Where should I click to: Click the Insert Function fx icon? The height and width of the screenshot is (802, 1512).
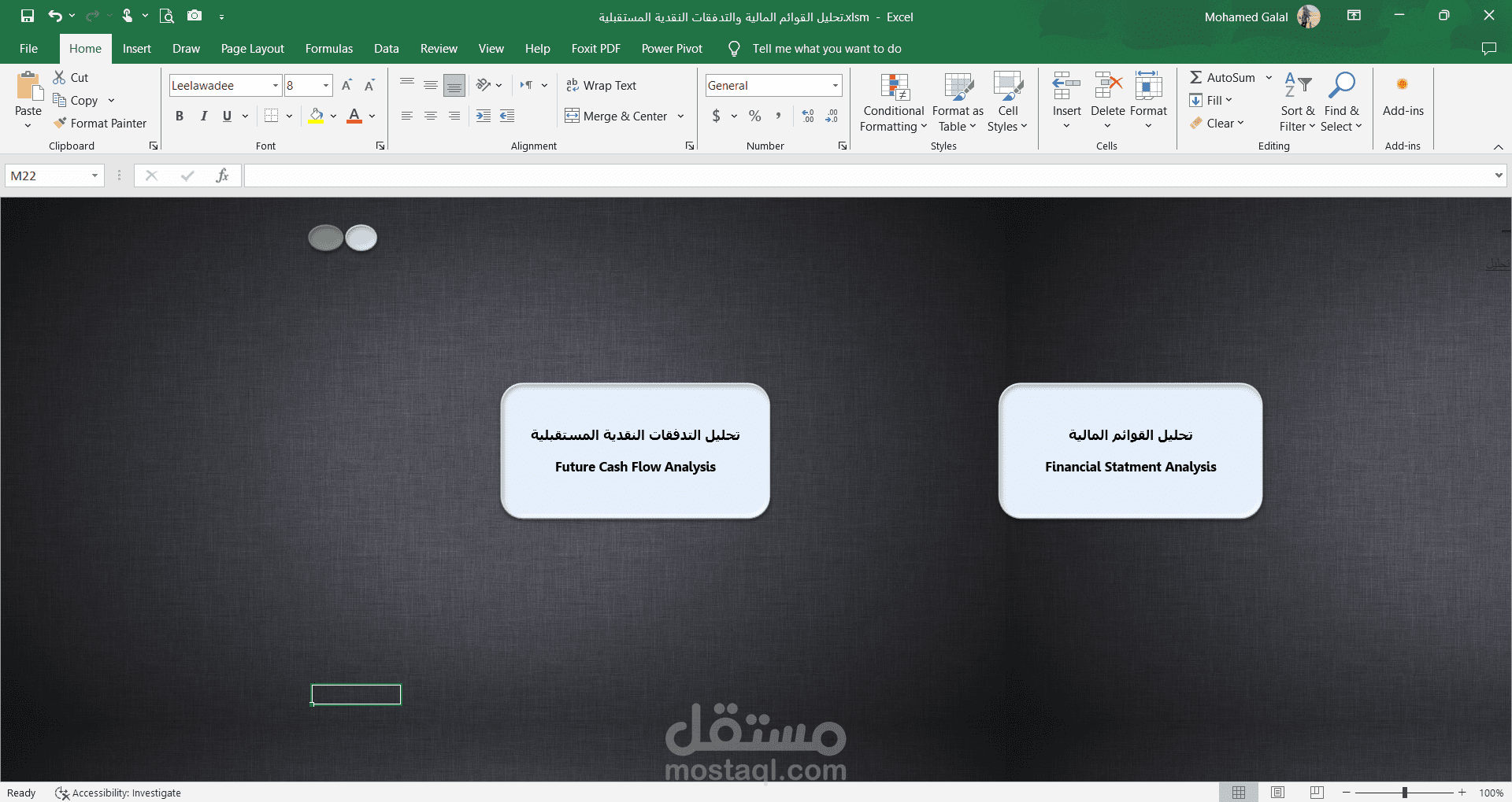pyautogui.click(x=222, y=176)
